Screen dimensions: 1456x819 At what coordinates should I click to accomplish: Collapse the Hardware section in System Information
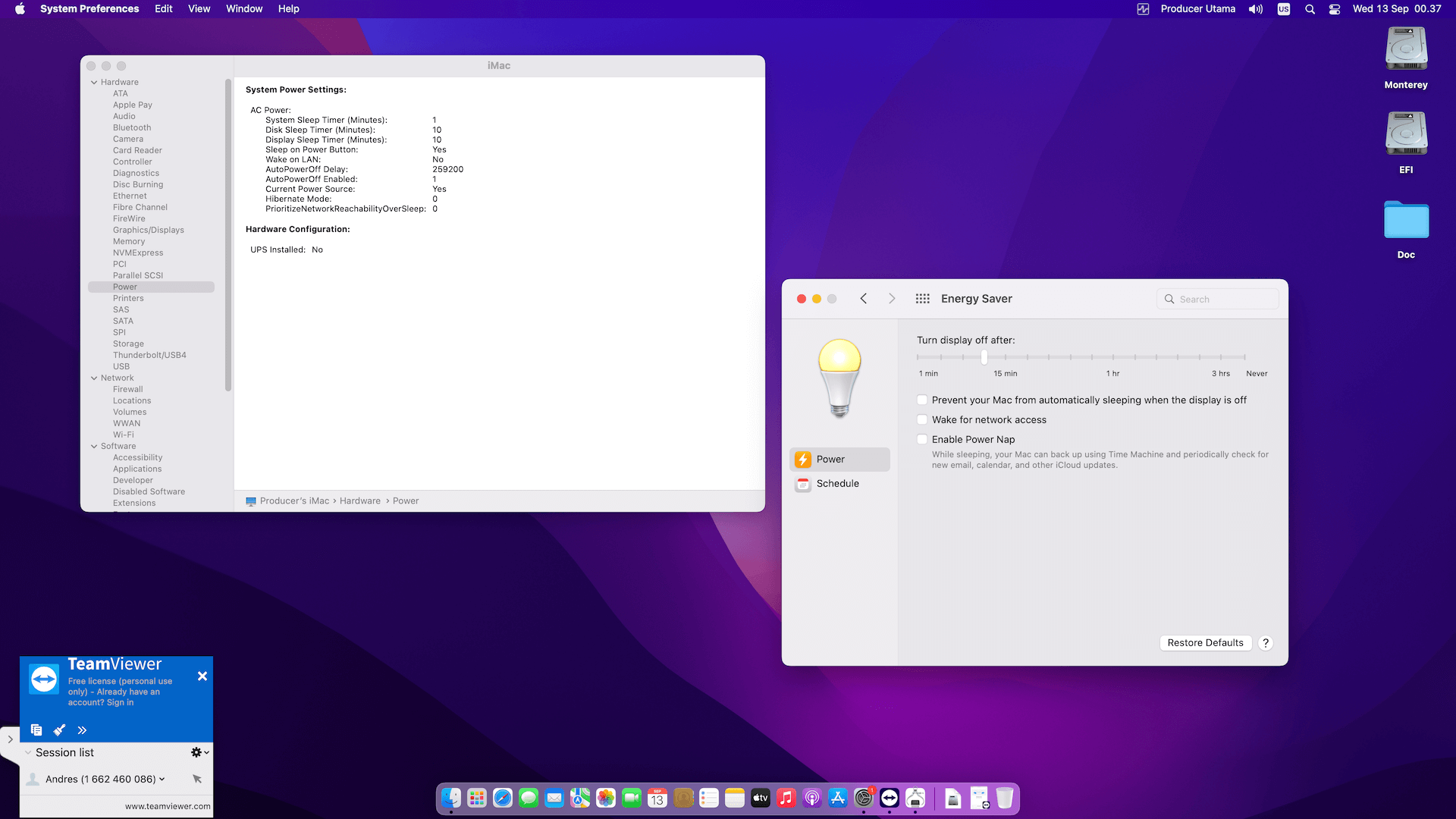coord(94,82)
